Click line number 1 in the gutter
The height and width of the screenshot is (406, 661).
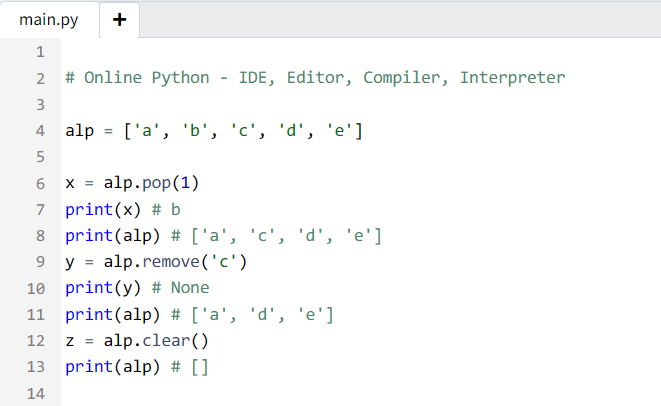[40, 52]
